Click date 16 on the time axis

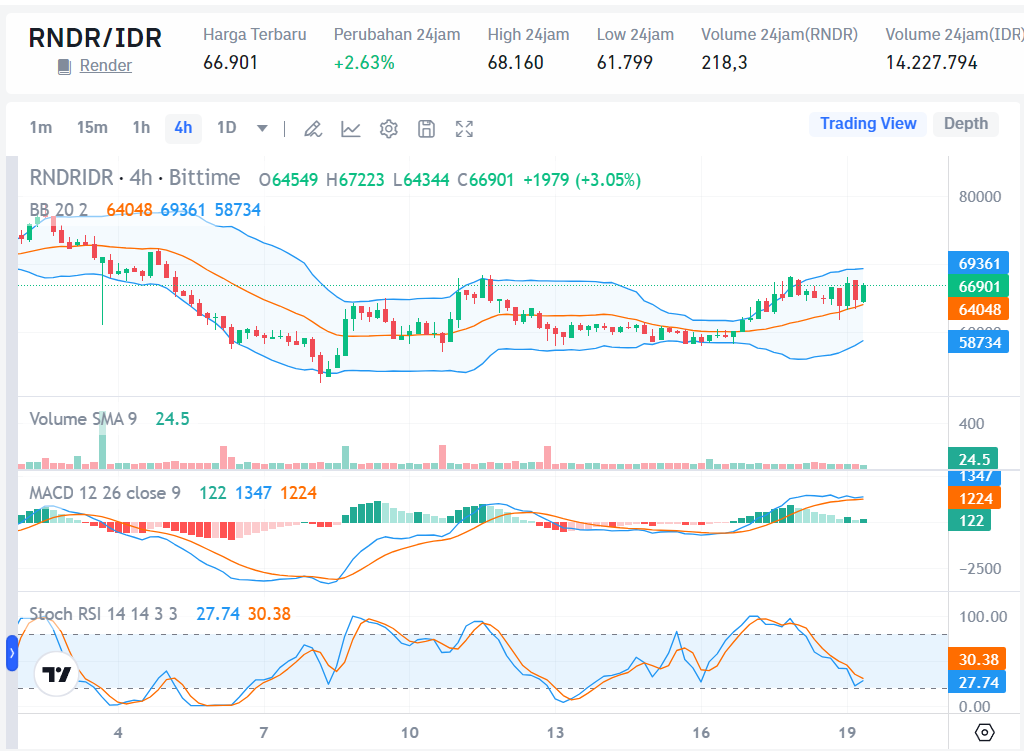point(701,733)
